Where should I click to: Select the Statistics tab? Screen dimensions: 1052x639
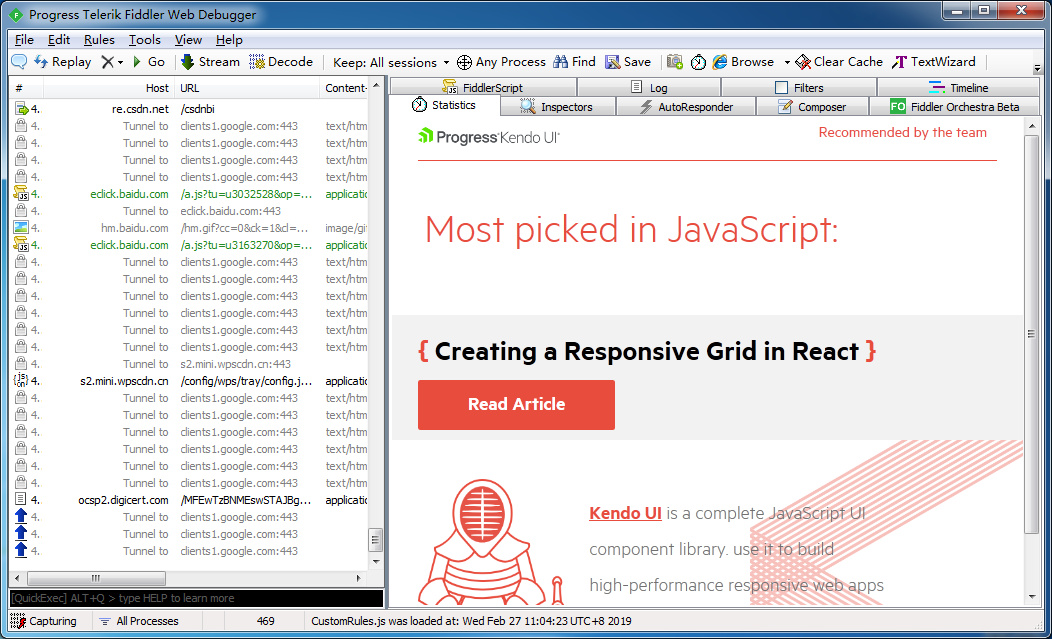445,105
